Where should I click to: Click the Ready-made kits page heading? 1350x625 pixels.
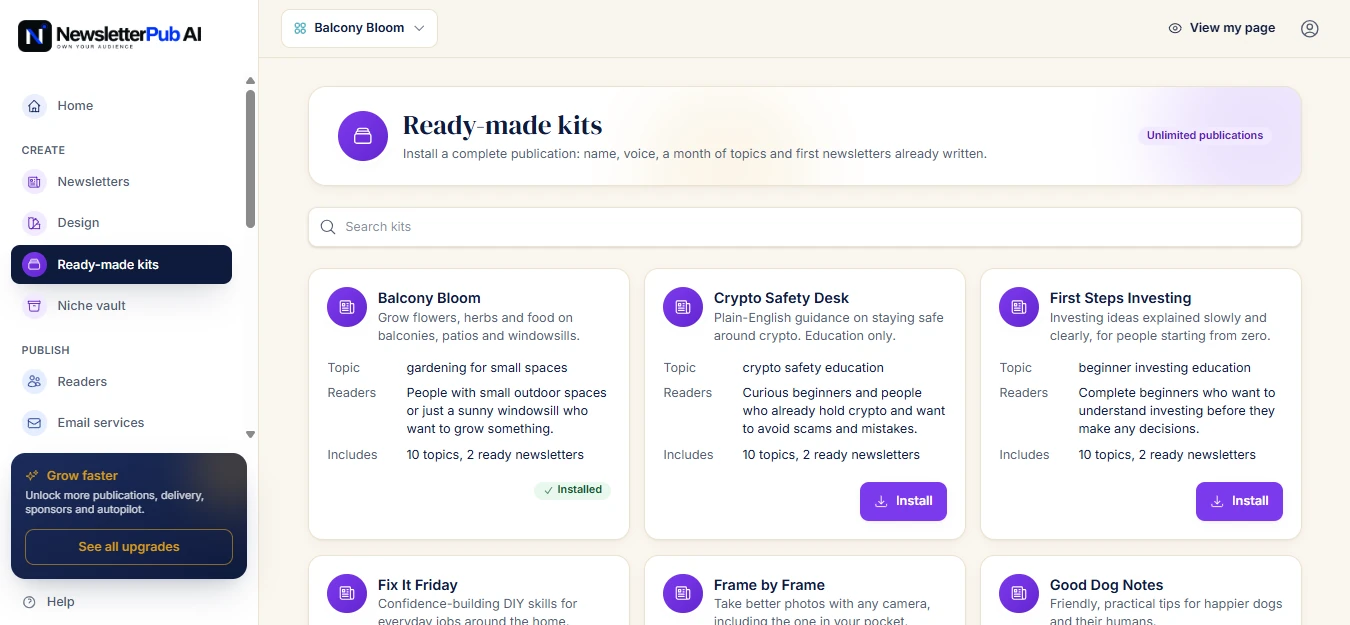[503, 125]
